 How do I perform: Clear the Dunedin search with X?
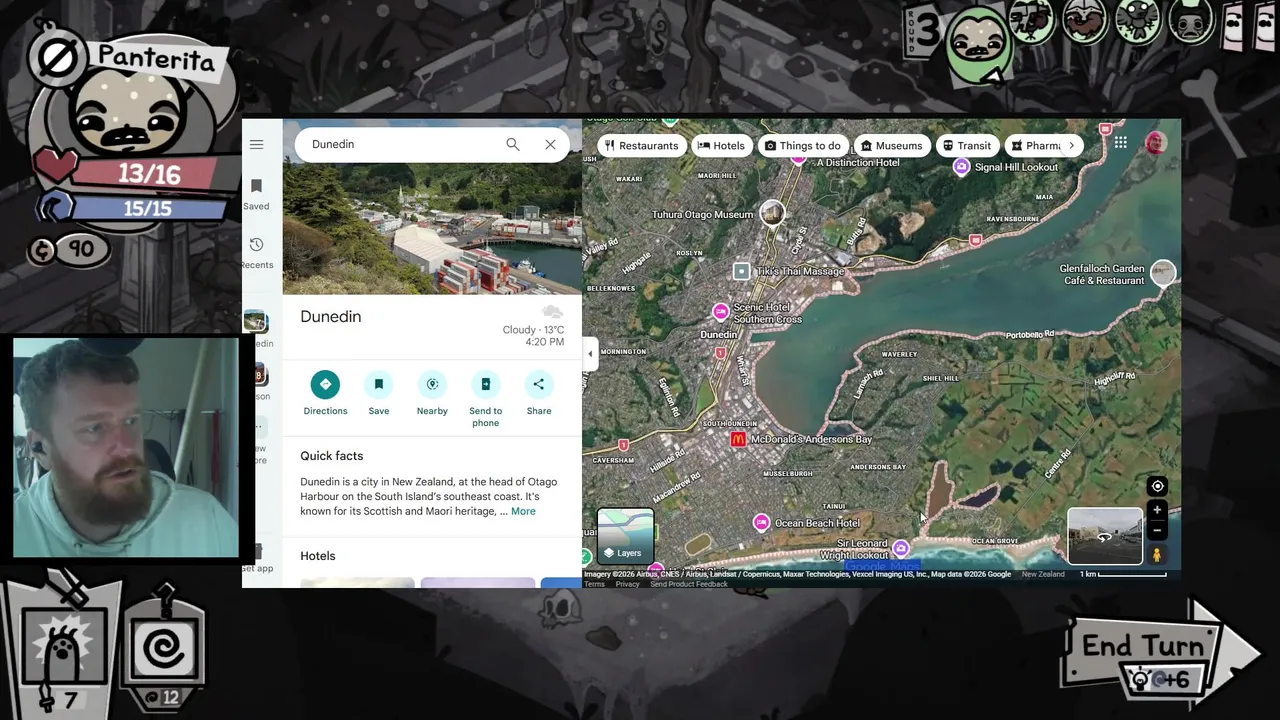click(x=550, y=144)
